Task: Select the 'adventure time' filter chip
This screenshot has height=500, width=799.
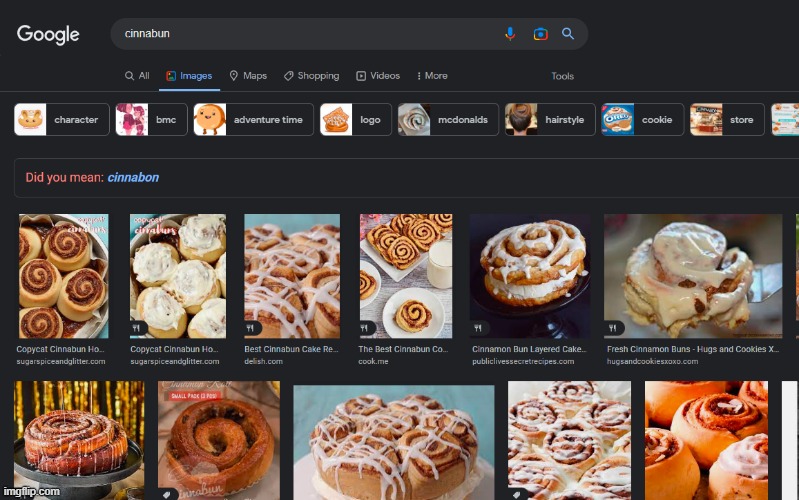Action: pyautogui.click(x=253, y=120)
